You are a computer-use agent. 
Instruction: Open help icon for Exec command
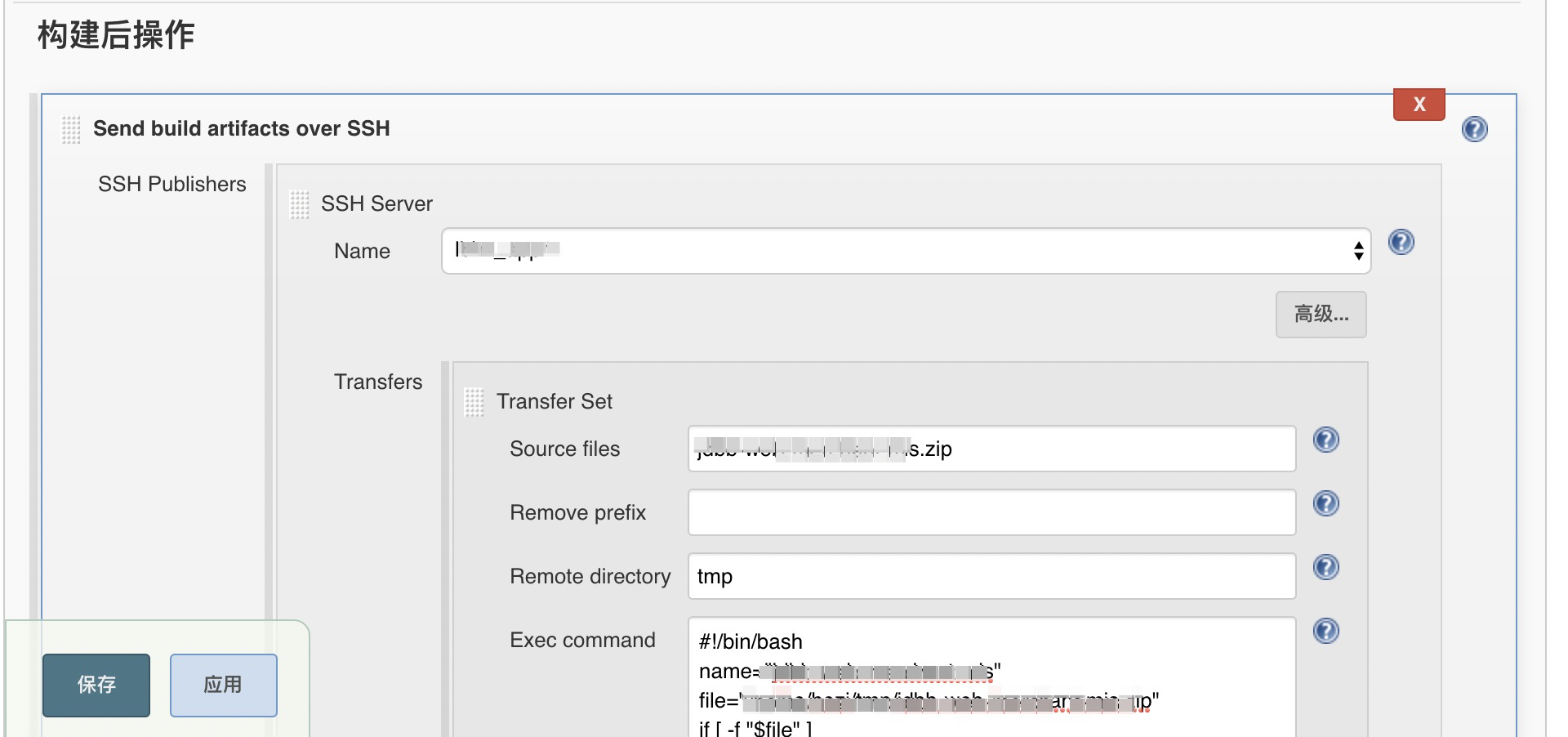(x=1325, y=631)
